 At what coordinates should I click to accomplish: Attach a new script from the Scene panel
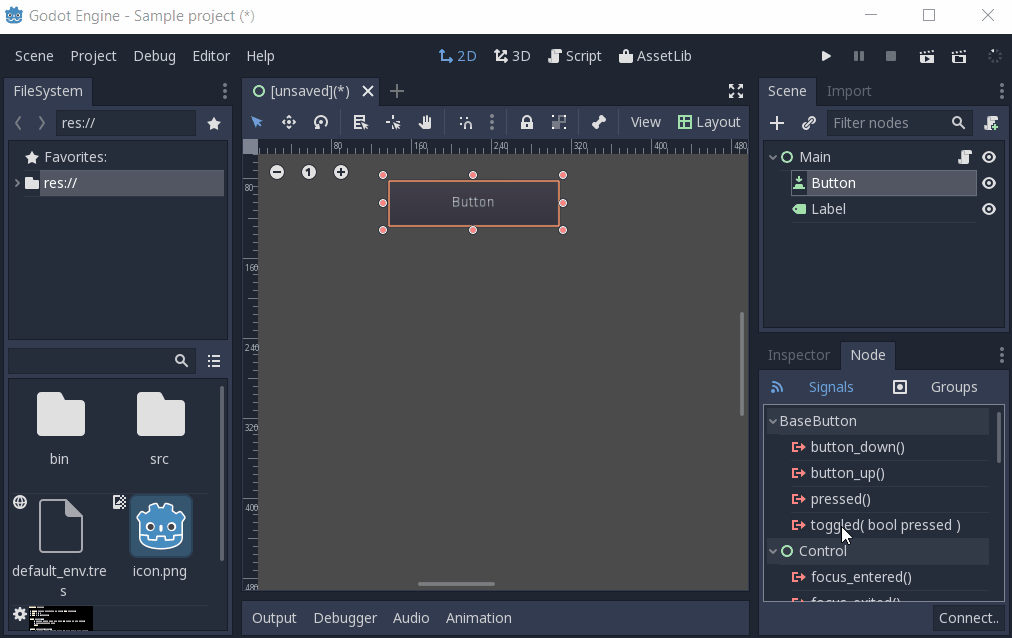991,123
